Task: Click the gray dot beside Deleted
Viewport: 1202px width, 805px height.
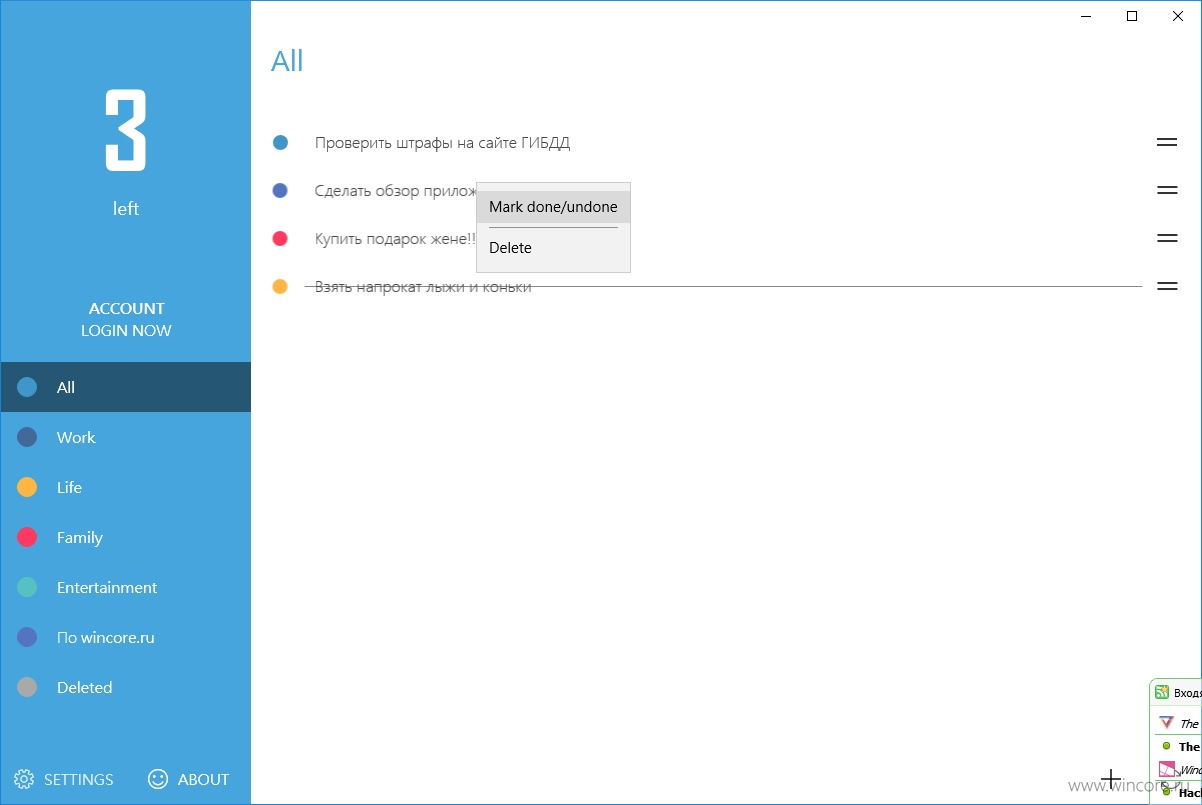Action: click(x=27, y=687)
